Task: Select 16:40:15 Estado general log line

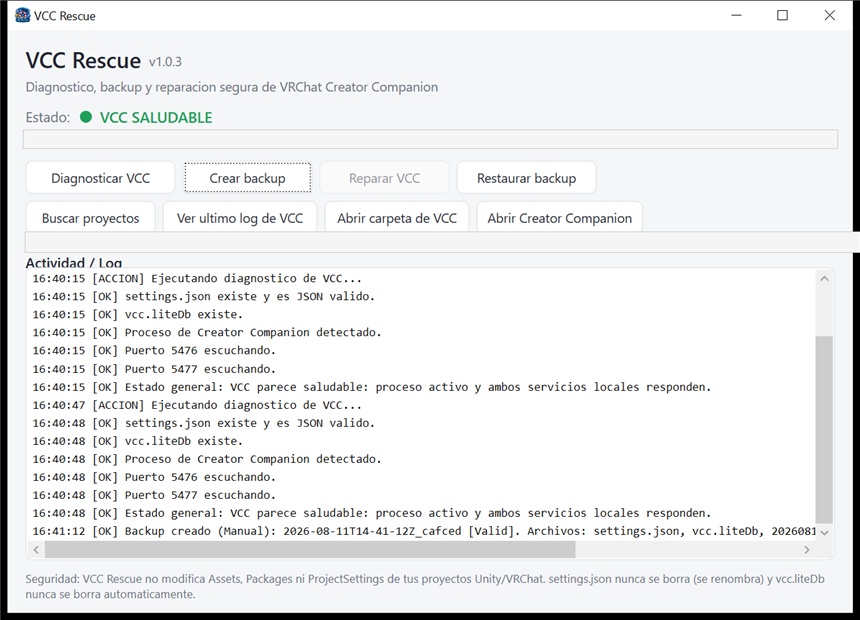Action: coord(371,387)
